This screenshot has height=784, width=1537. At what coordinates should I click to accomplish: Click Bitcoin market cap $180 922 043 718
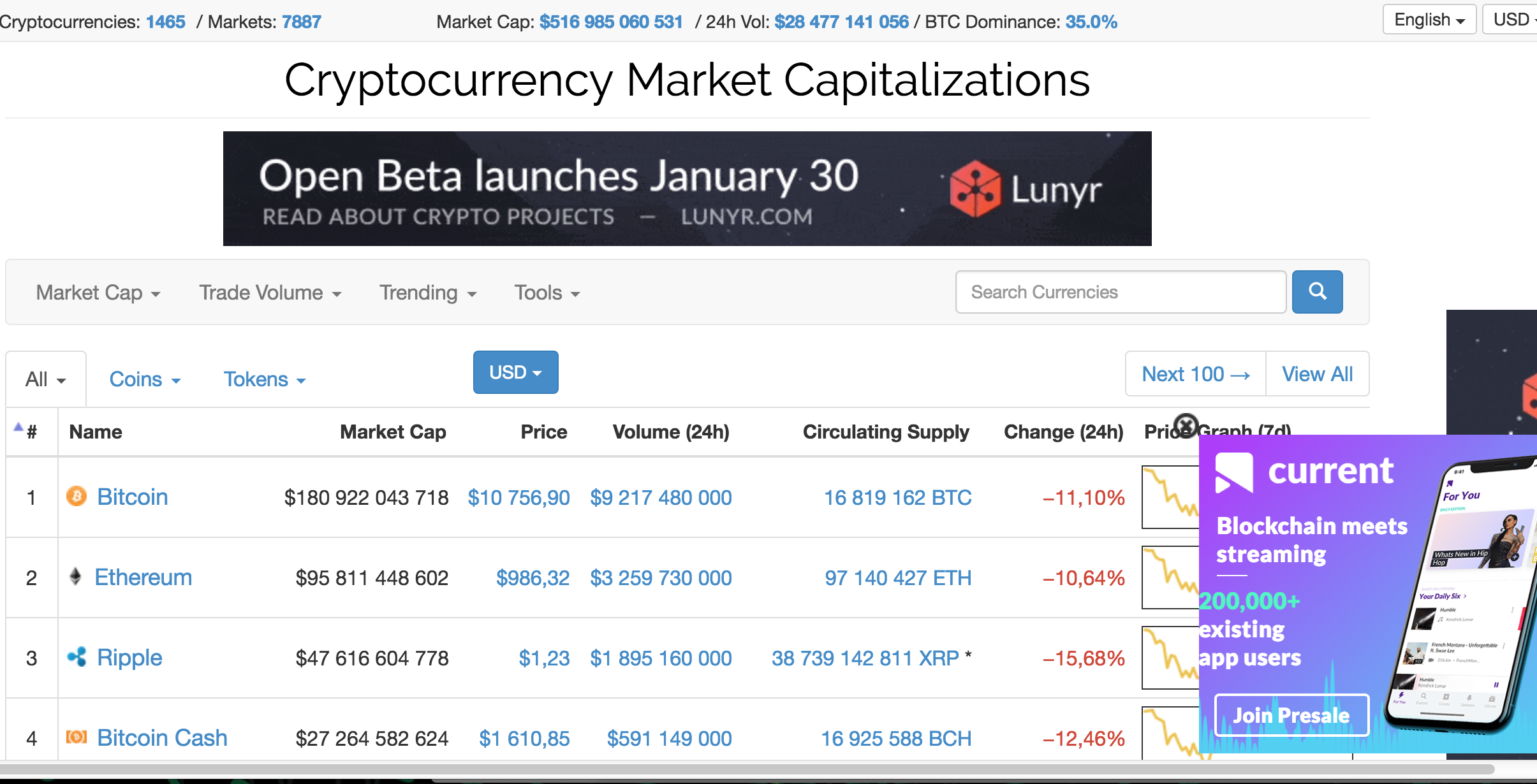pos(366,497)
